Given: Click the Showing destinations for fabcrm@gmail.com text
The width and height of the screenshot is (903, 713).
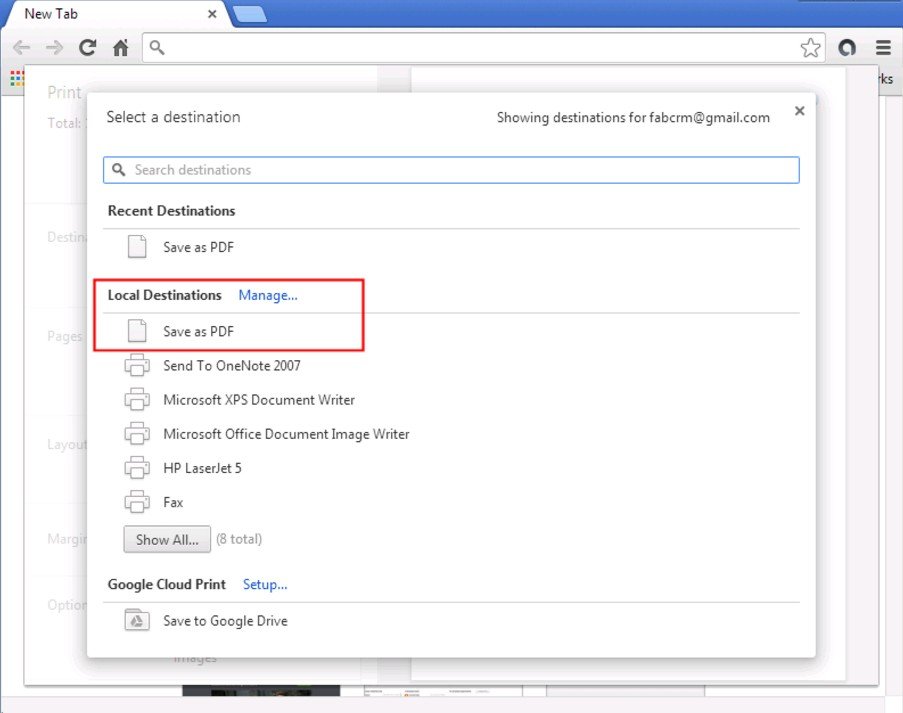Looking at the screenshot, I should pyautogui.click(x=633, y=117).
